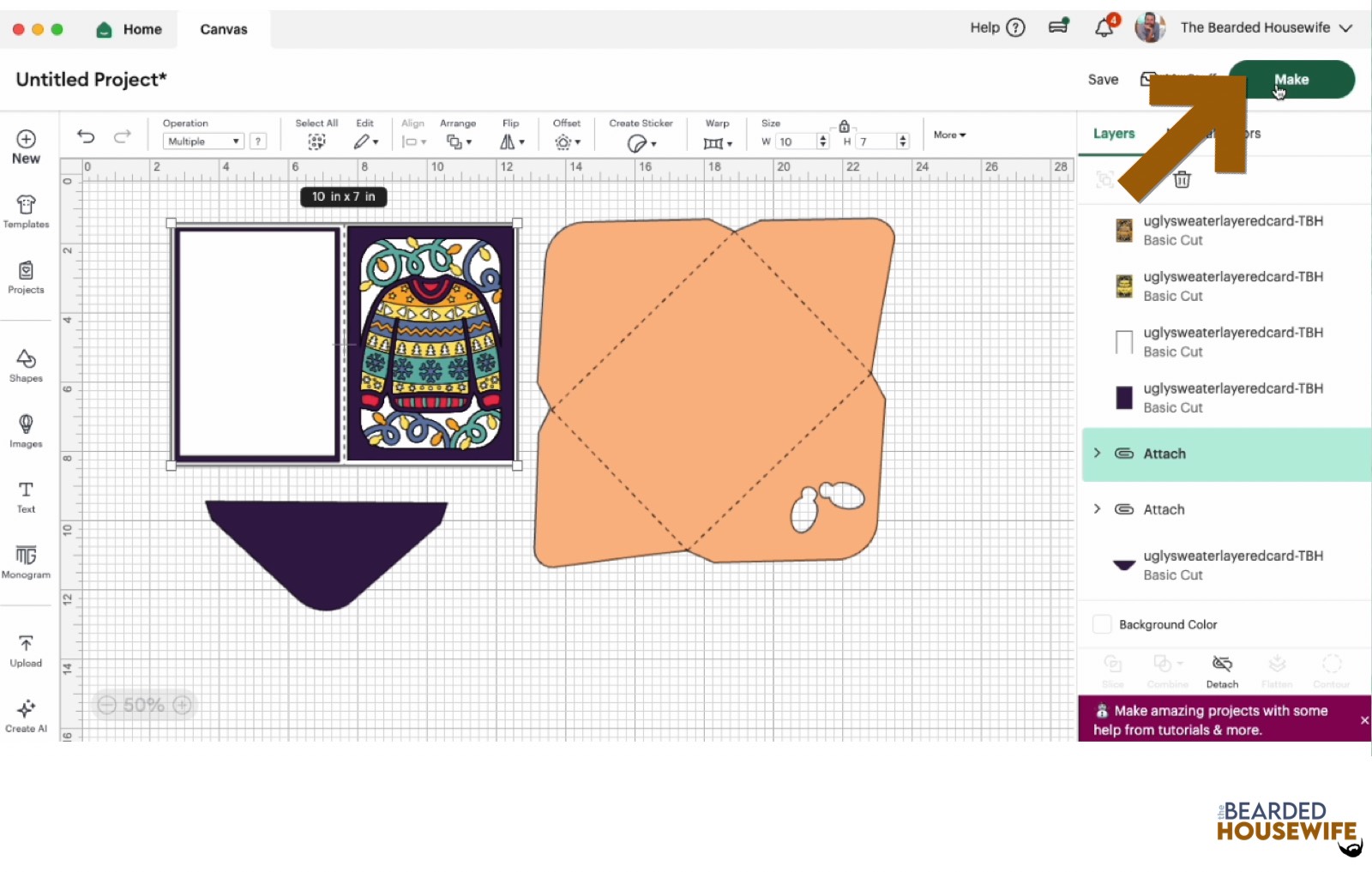Screen dimensions: 1372x872
Task: Select the Layers tab
Action: [1114, 134]
